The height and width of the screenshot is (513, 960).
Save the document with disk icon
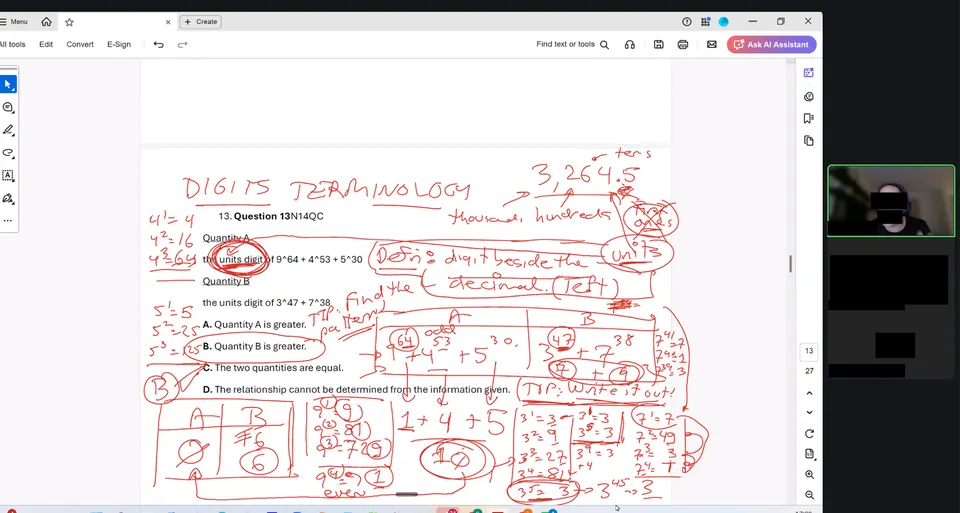(x=659, y=45)
